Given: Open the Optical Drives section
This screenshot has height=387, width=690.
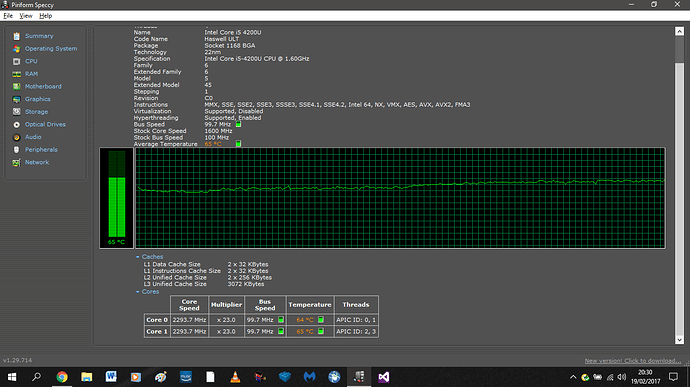Looking at the screenshot, I should [45, 124].
